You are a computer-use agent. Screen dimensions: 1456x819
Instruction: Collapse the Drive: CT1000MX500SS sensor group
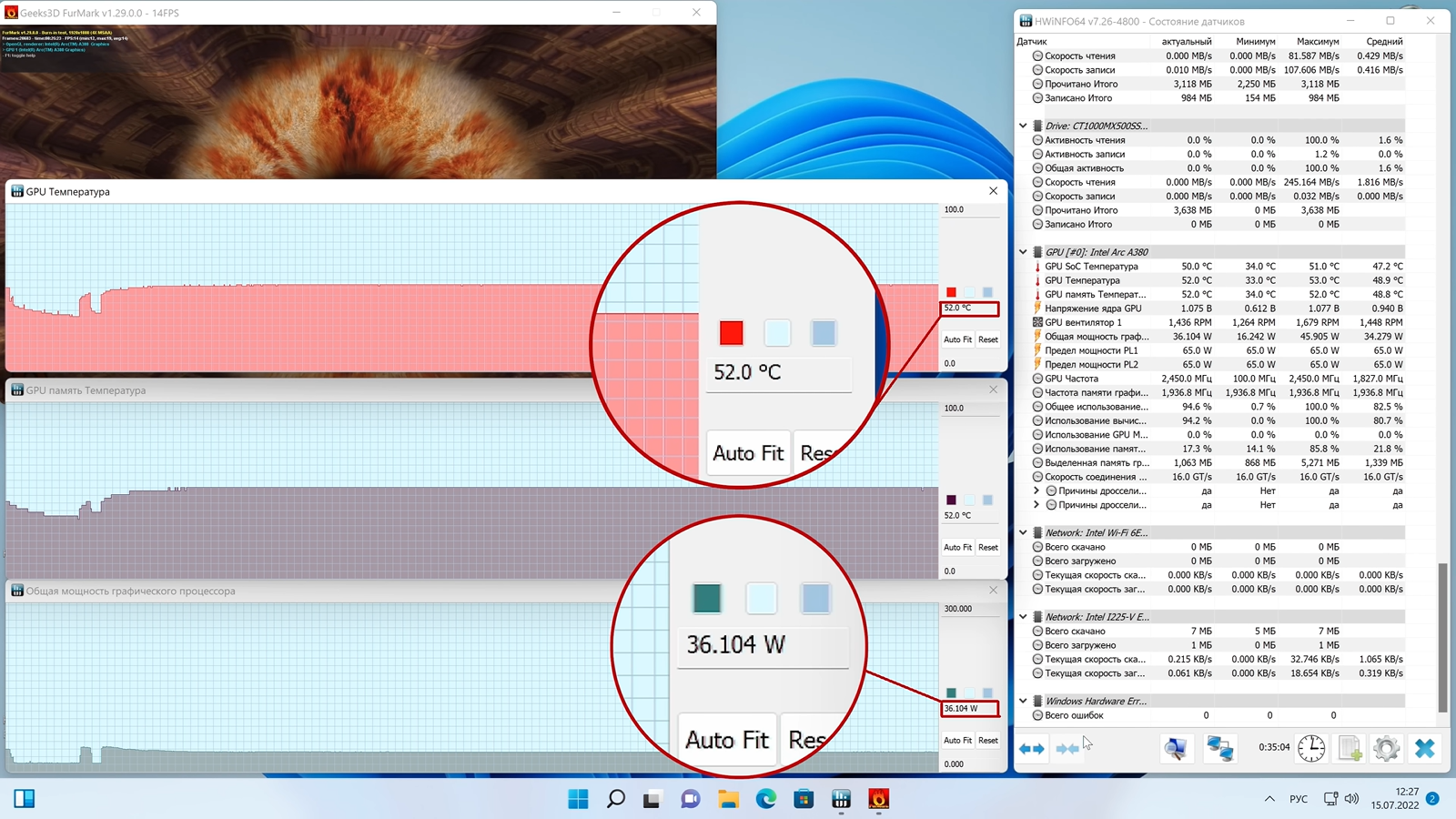1023,126
